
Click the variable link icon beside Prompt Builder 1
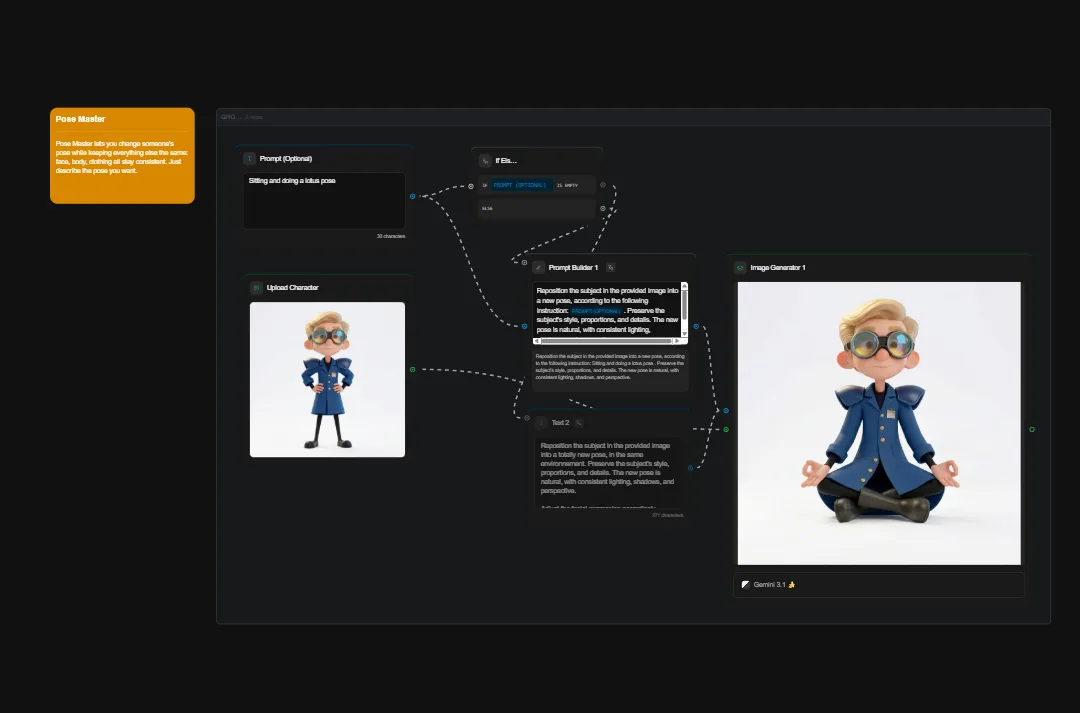(611, 267)
